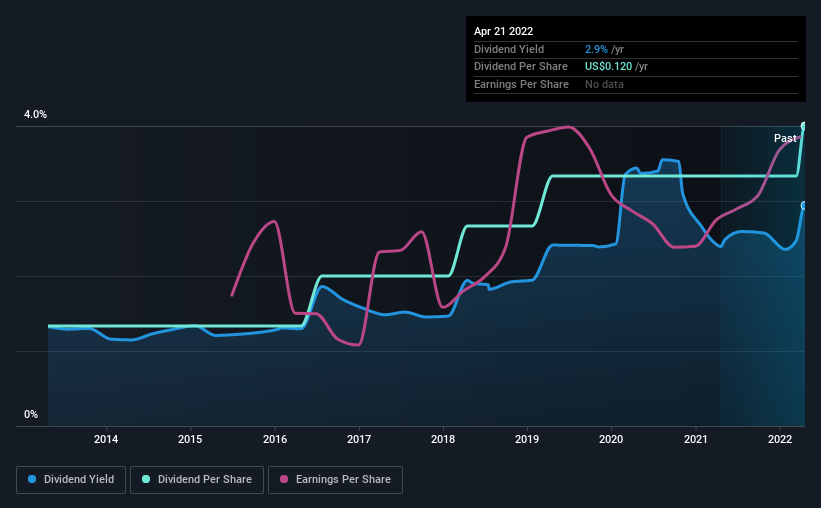
Task: Select the 2020 x-axis year label
Action: click(x=611, y=439)
